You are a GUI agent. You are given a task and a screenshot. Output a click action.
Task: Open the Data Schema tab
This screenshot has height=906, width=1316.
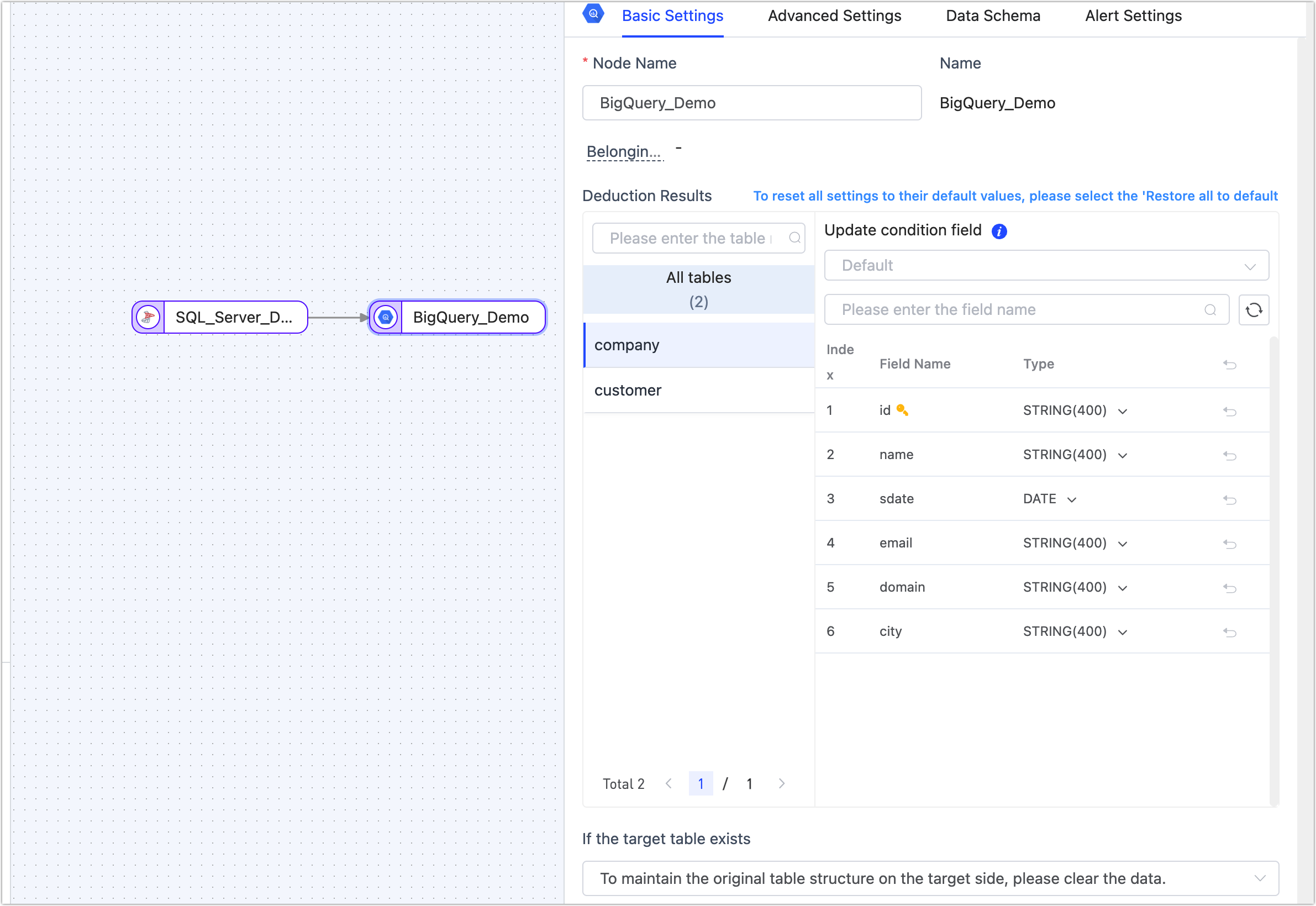click(992, 16)
